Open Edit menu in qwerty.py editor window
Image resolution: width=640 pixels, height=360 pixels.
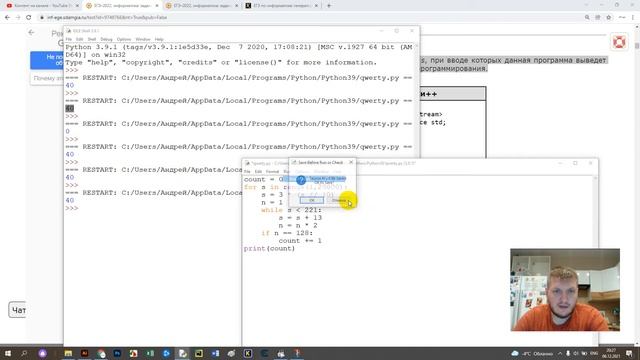(258, 171)
